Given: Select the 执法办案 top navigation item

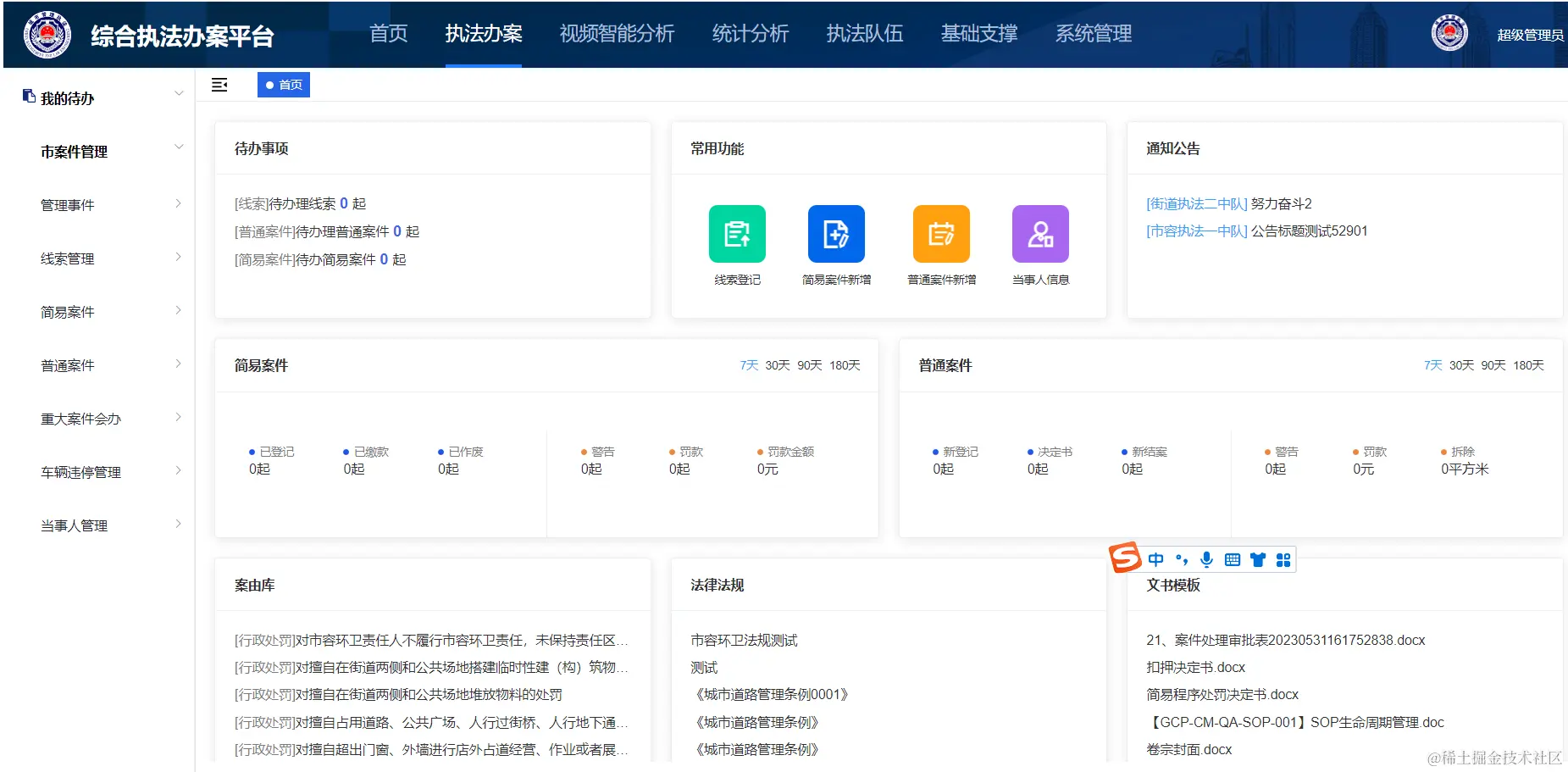Looking at the screenshot, I should [484, 34].
